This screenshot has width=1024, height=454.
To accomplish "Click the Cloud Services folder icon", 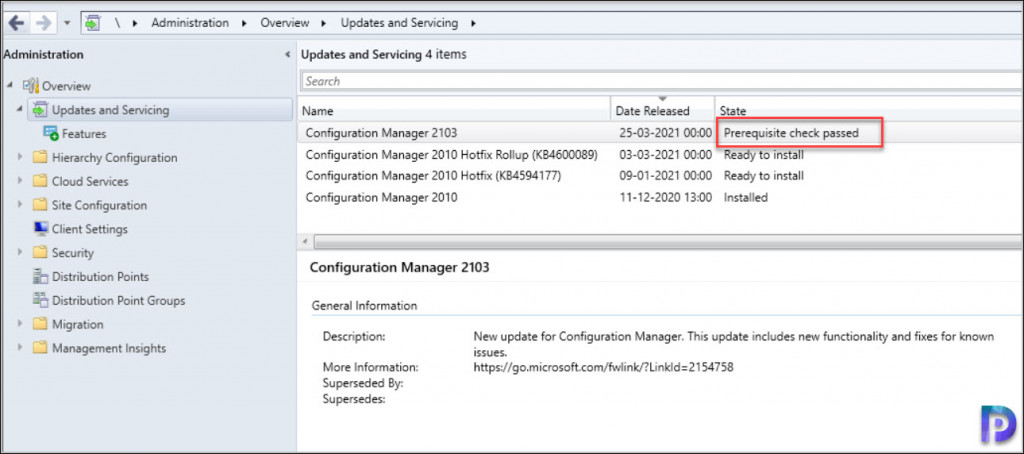I will (x=40, y=182).
